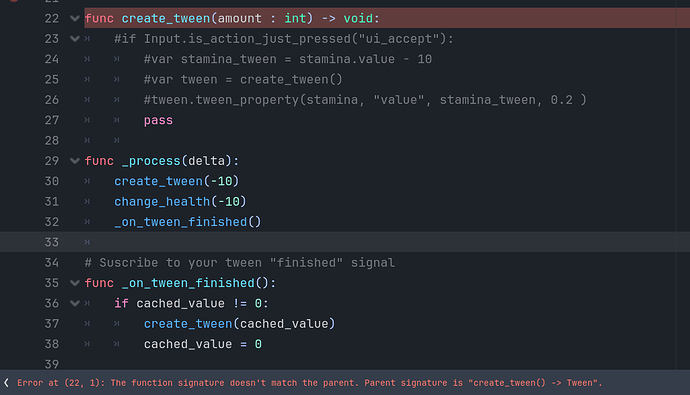The image size is (690, 395).
Task: Collapse the _process function fold arrow
Action: coord(75,161)
